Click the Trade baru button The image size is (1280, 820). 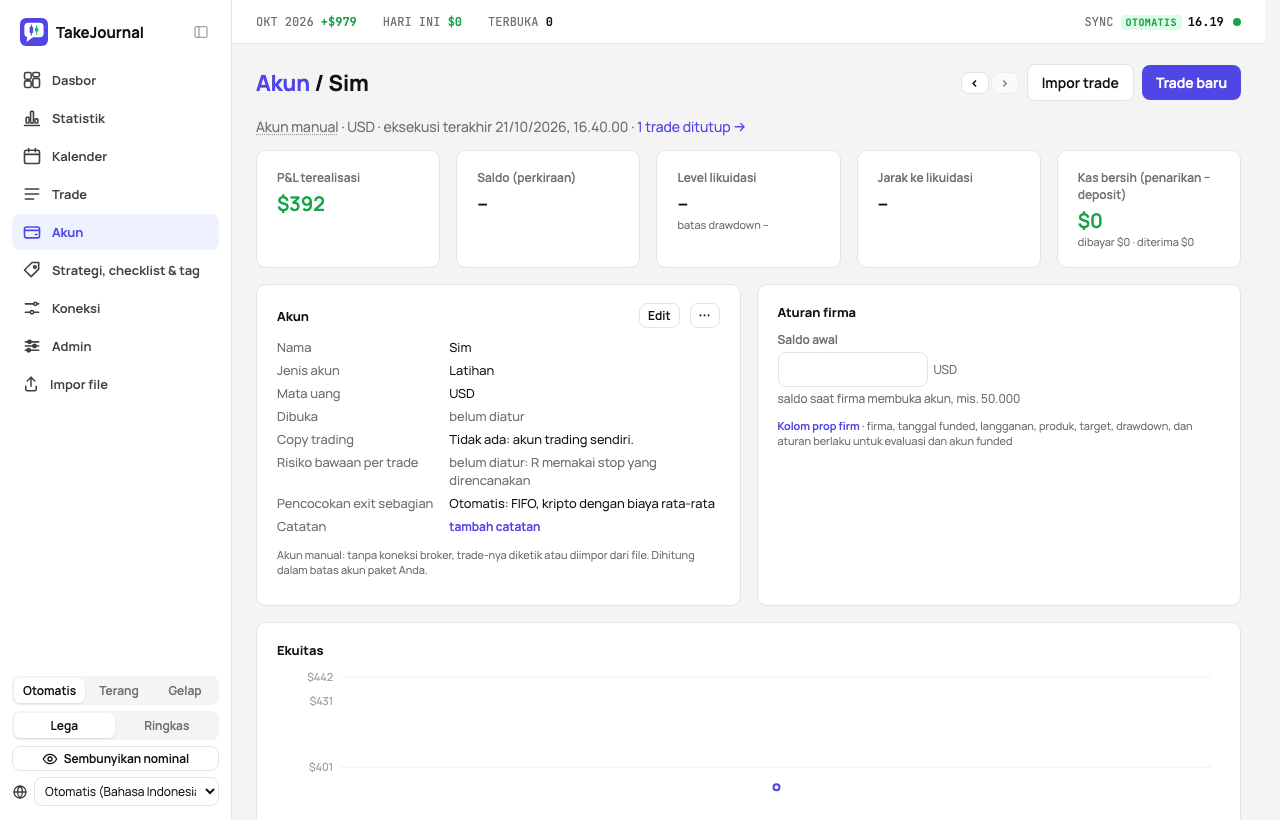1191,83
